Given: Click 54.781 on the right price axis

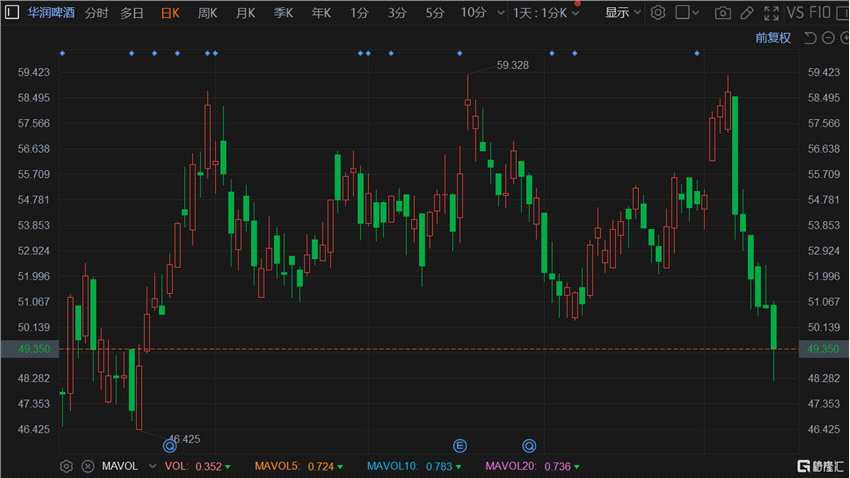Looking at the screenshot, I should (x=823, y=199).
